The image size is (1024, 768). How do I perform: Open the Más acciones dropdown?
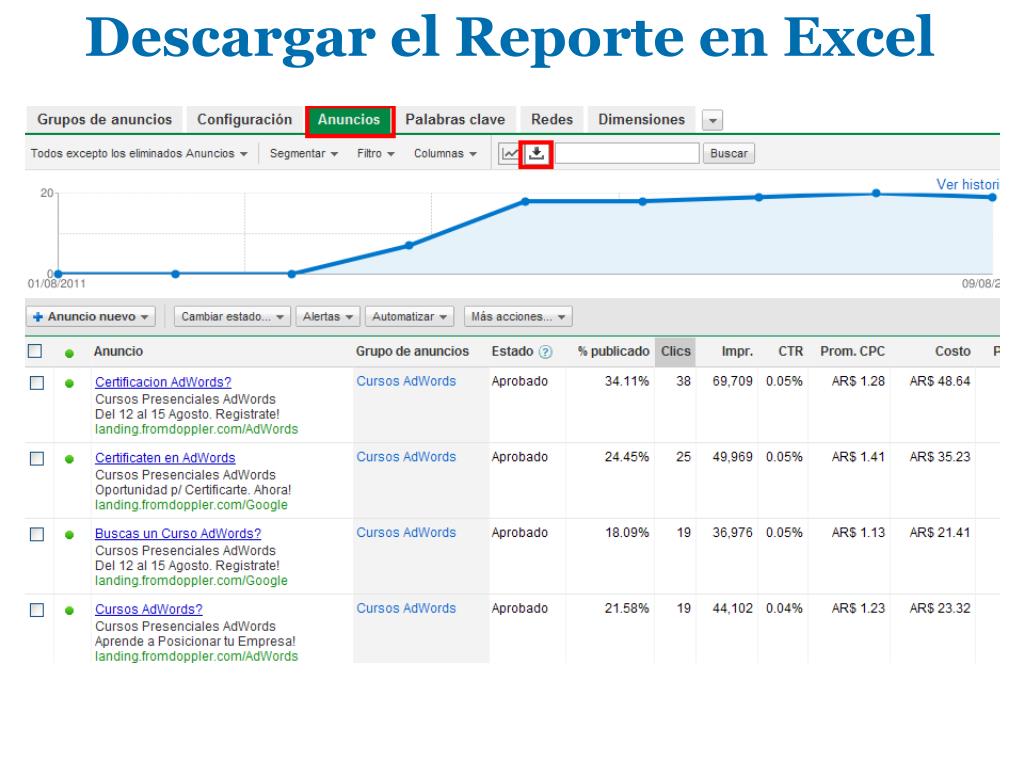pyautogui.click(x=518, y=317)
